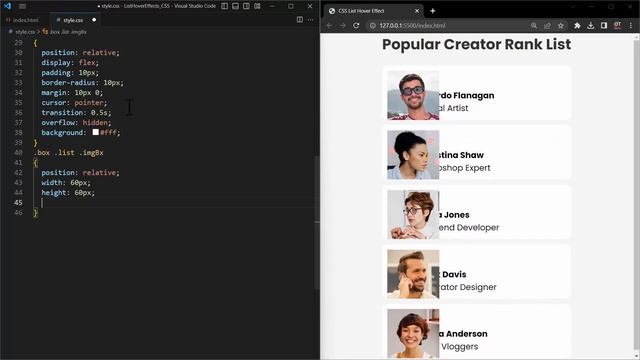Click line number 45 in gutter

[18, 202]
